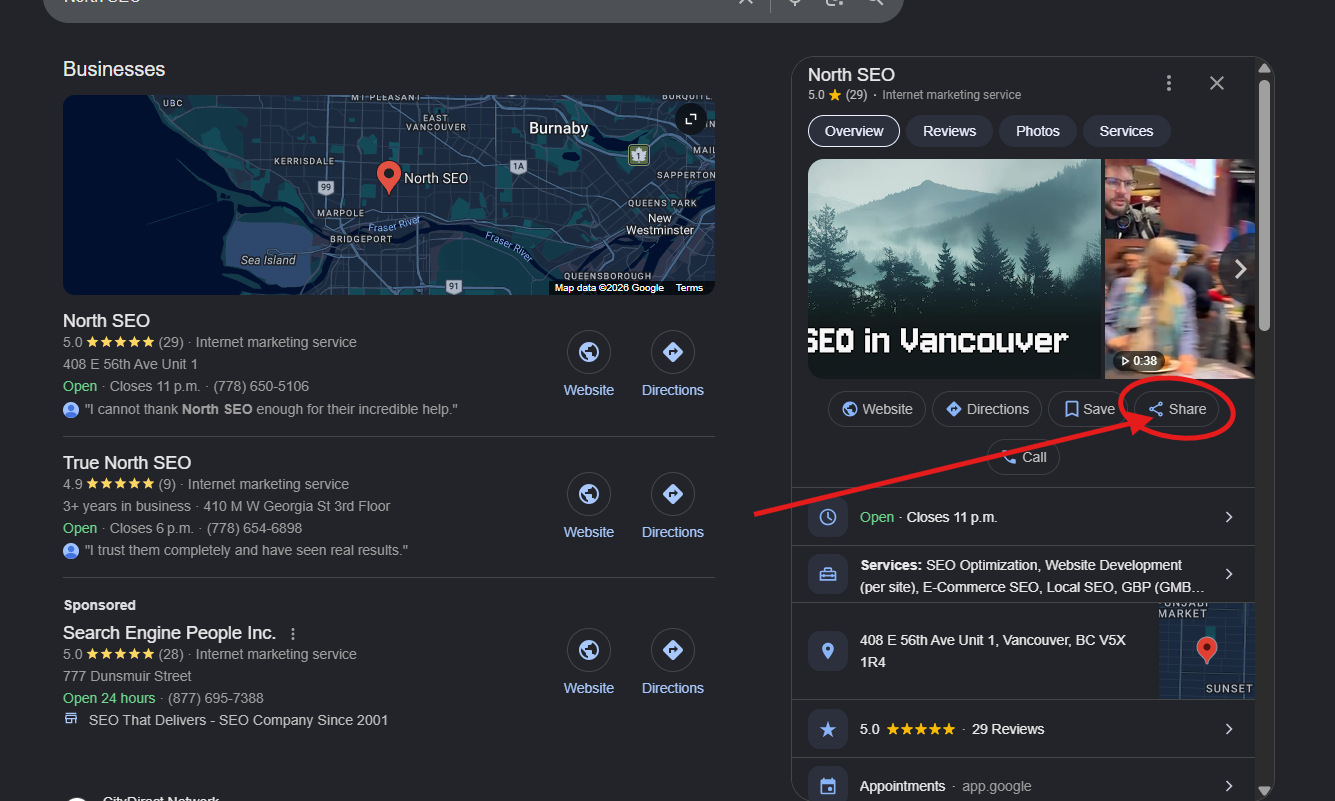This screenshot has width=1335, height=801.
Task: Open the address map thumbnail
Action: point(1207,651)
